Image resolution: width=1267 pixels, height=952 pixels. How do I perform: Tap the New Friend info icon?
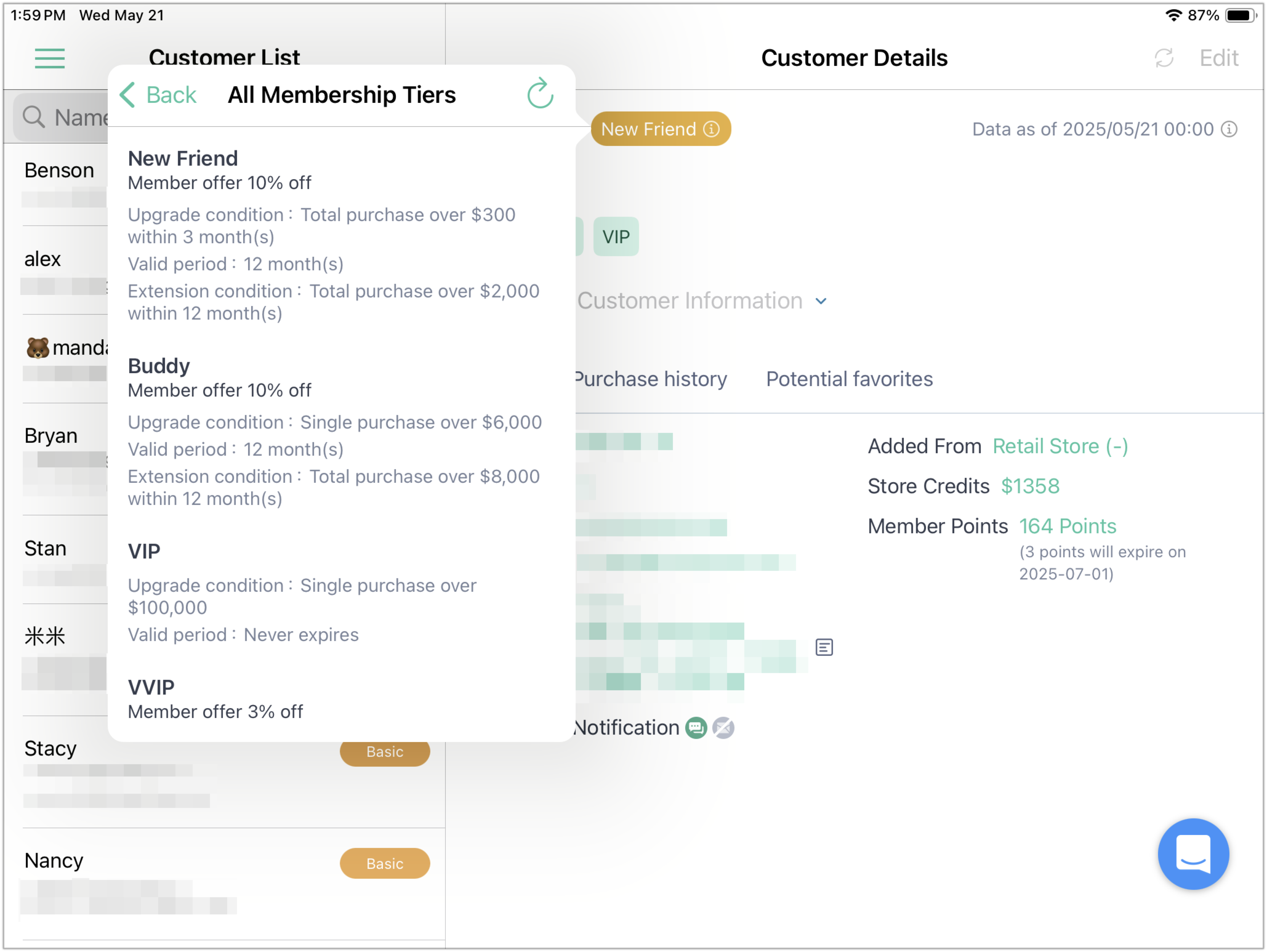click(x=711, y=129)
